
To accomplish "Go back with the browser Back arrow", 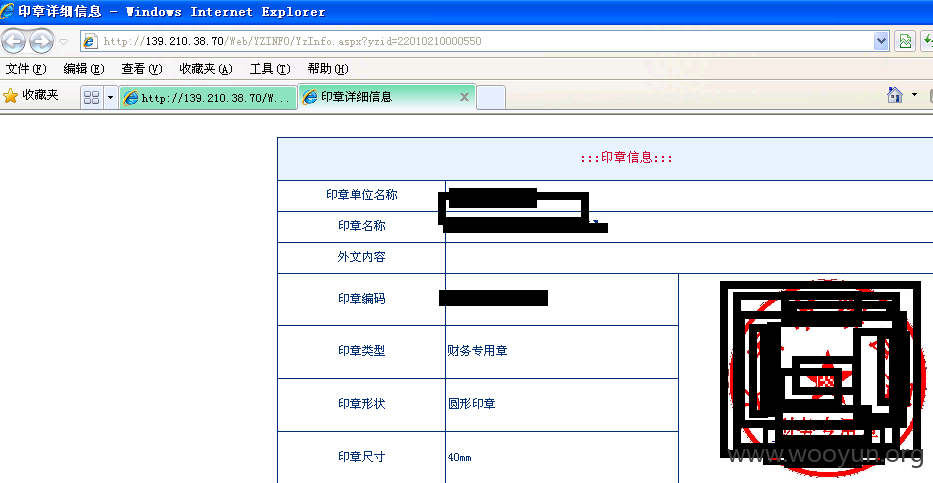I will (13, 41).
